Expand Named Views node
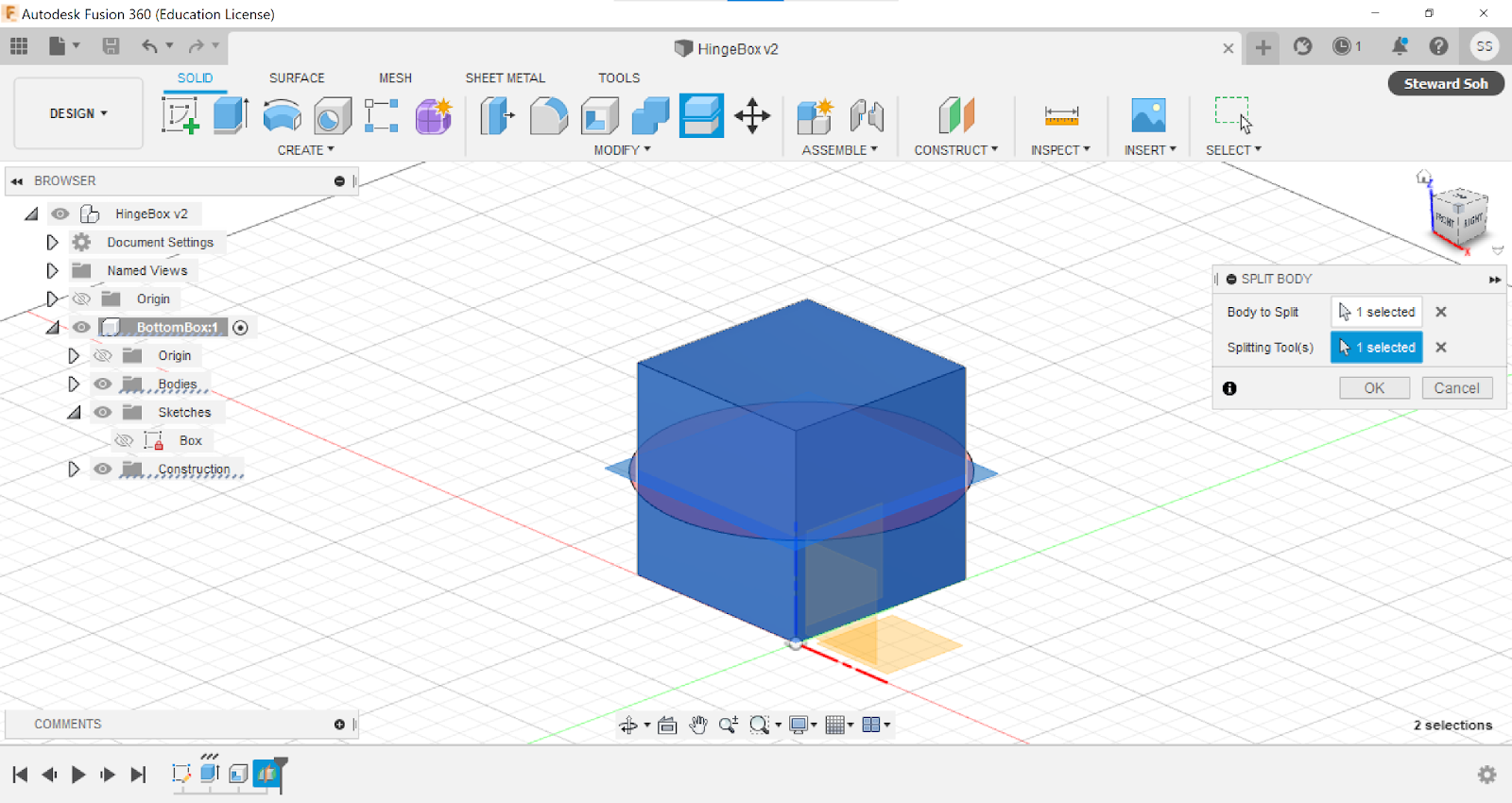This screenshot has height=803, width=1512. coord(52,270)
